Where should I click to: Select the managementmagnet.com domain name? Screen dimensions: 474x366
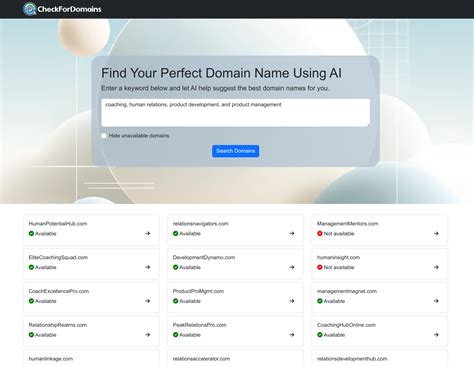[x=347, y=291]
